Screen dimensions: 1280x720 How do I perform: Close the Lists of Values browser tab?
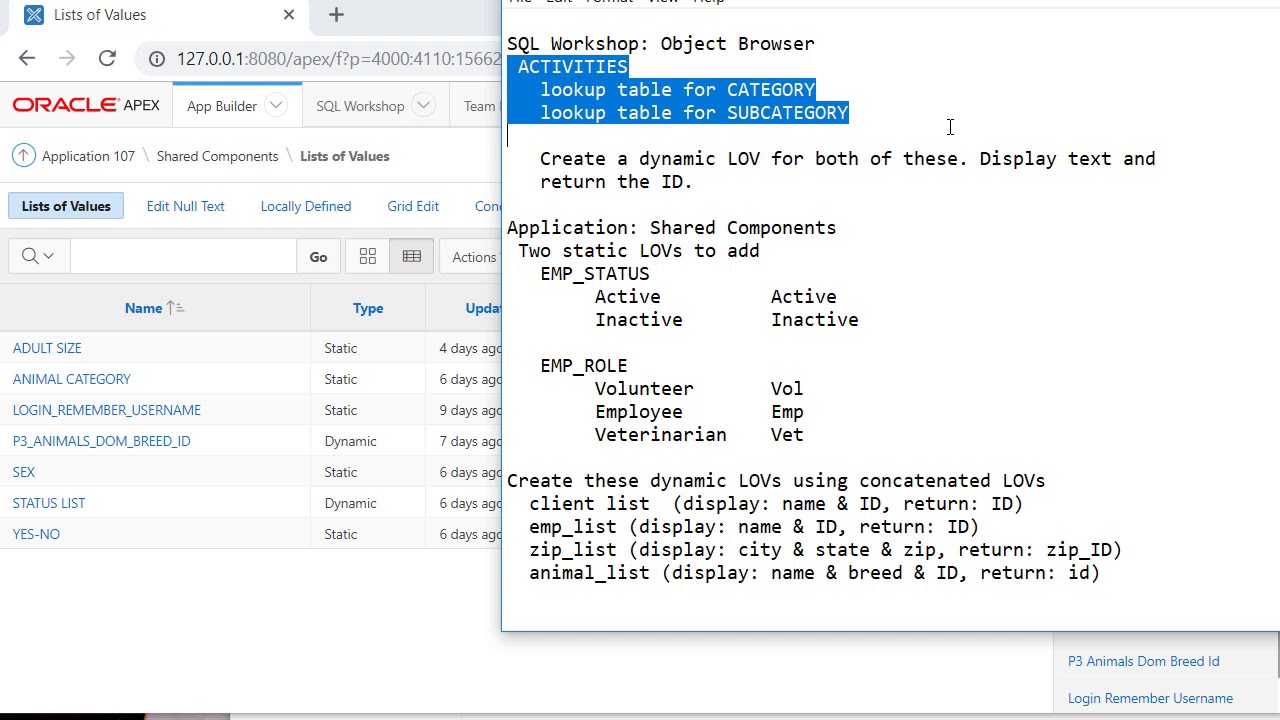tap(289, 15)
